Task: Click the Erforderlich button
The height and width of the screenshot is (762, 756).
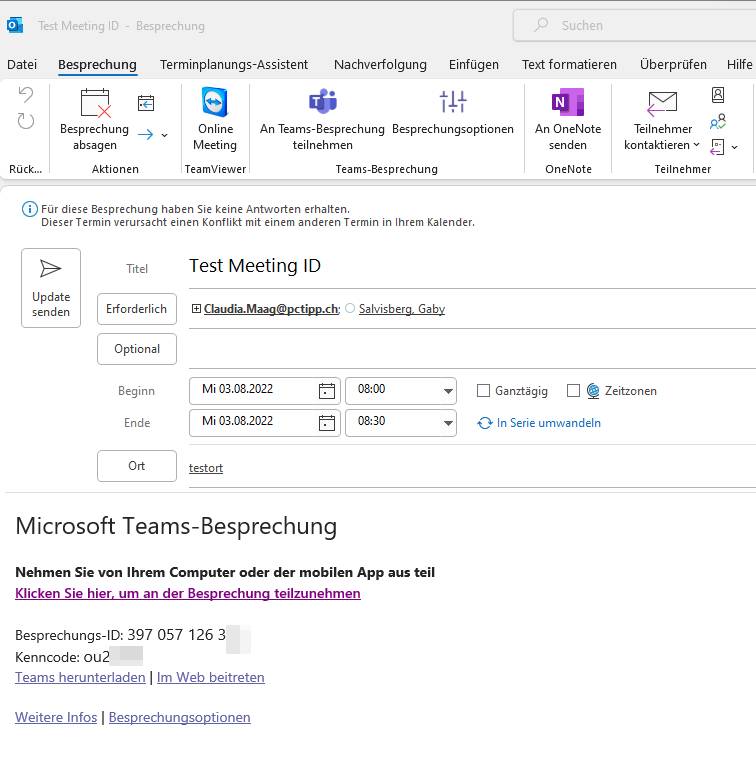Action: click(x=137, y=309)
